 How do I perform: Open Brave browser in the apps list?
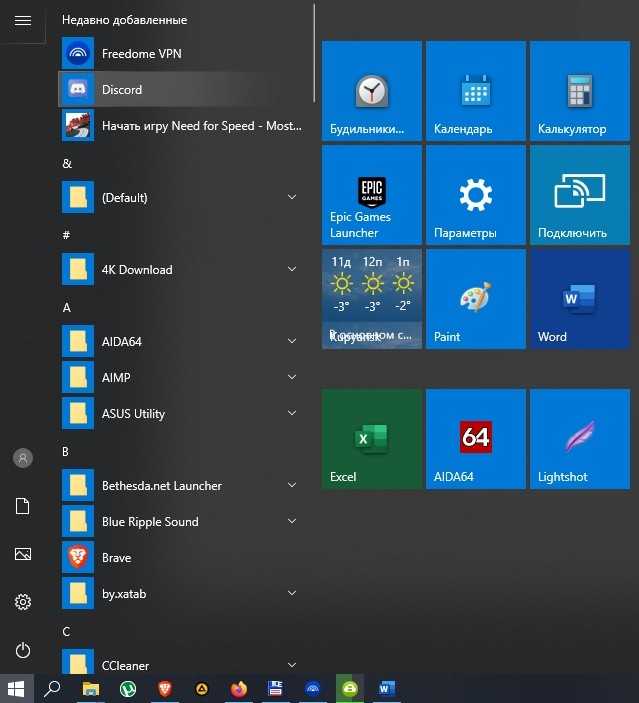[x=184, y=557]
